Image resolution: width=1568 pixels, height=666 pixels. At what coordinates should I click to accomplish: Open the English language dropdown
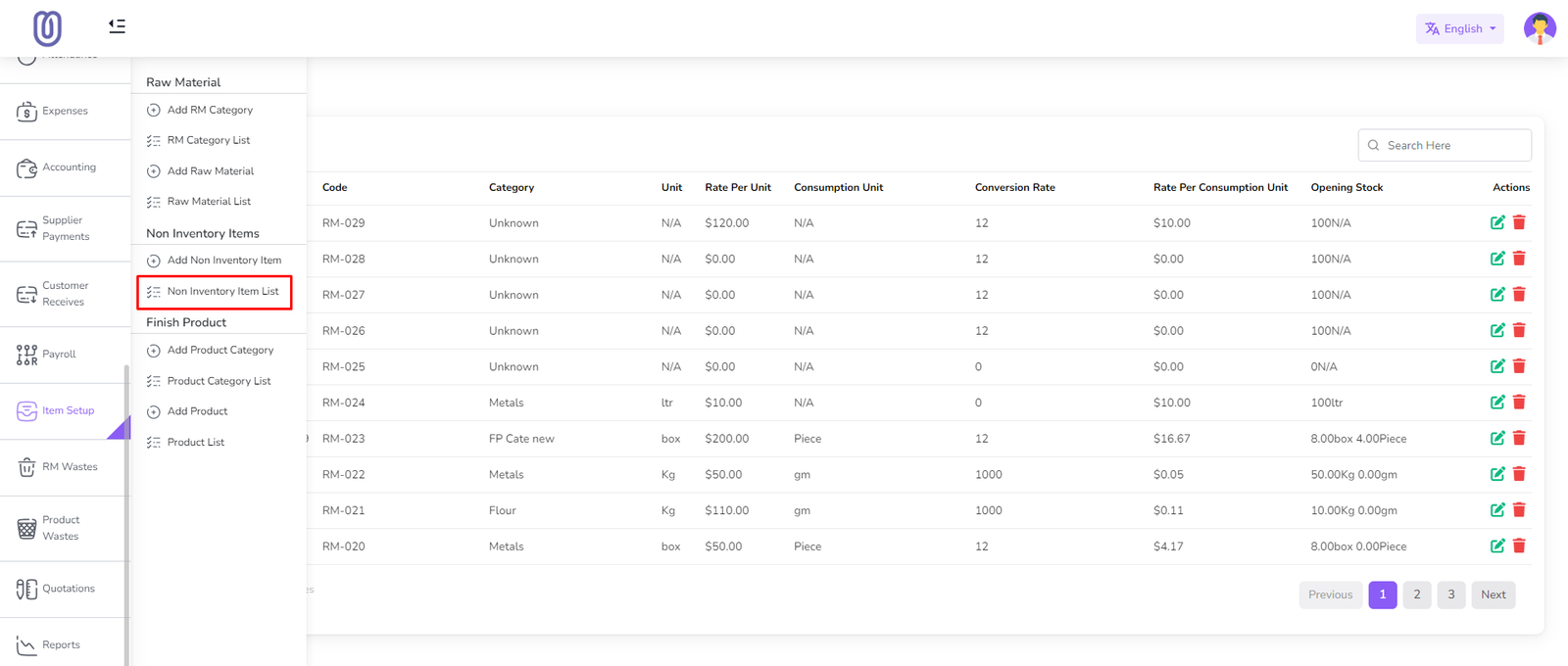click(x=1459, y=28)
